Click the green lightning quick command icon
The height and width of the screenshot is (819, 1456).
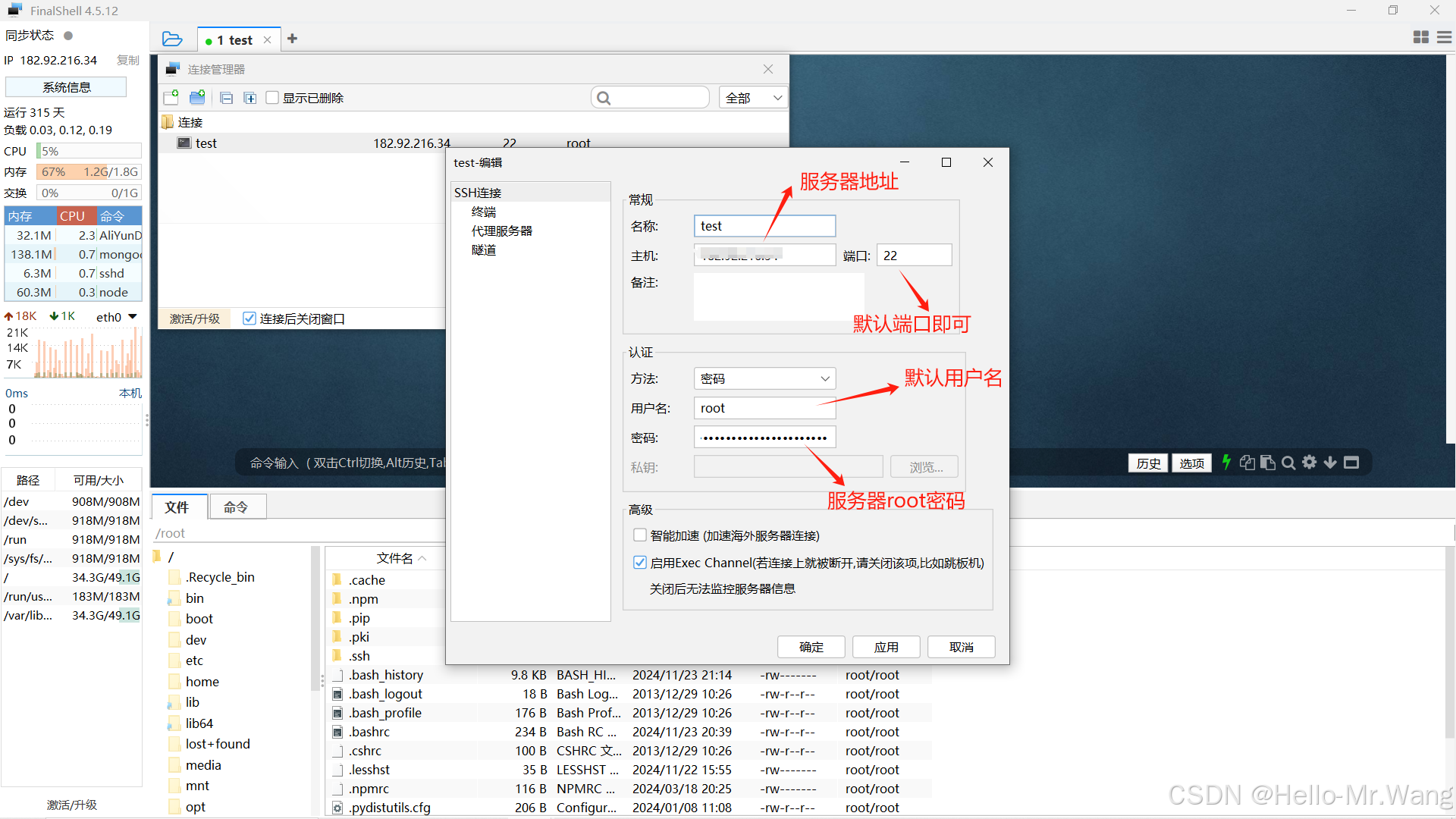(x=1226, y=462)
